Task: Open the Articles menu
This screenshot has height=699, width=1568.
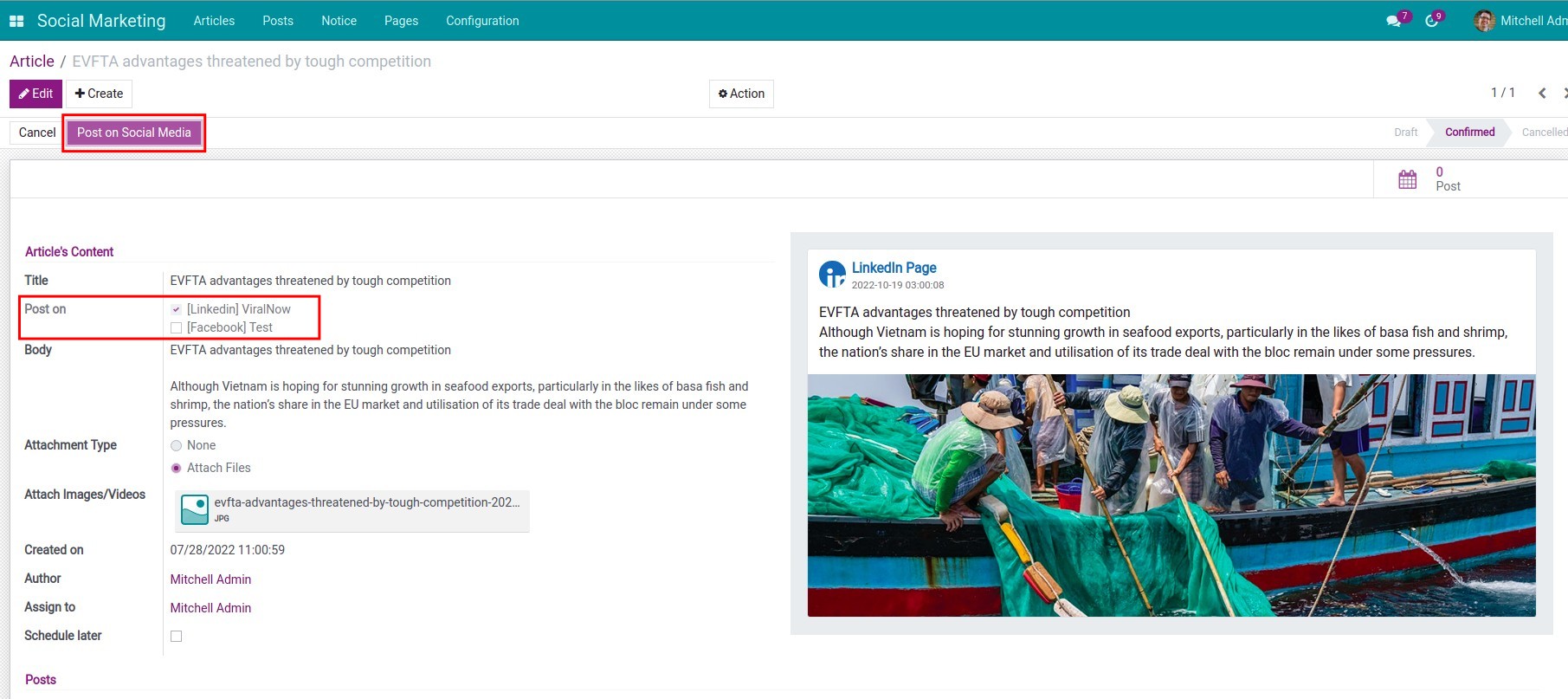Action: [214, 21]
